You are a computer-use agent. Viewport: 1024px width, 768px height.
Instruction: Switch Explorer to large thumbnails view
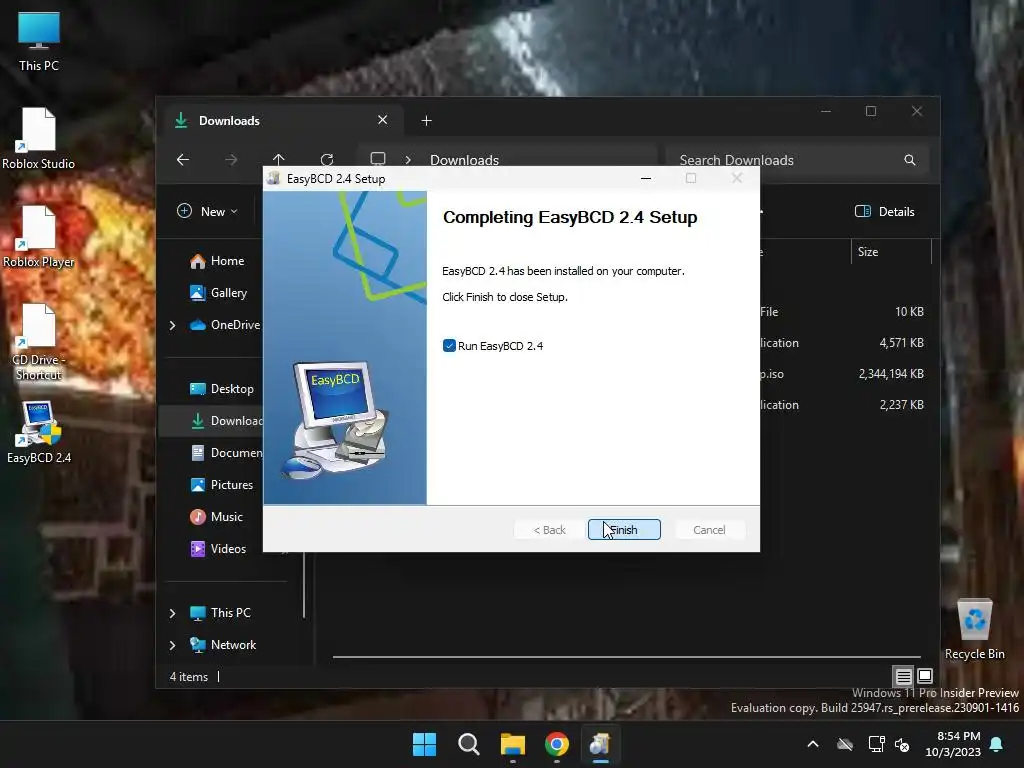925,676
